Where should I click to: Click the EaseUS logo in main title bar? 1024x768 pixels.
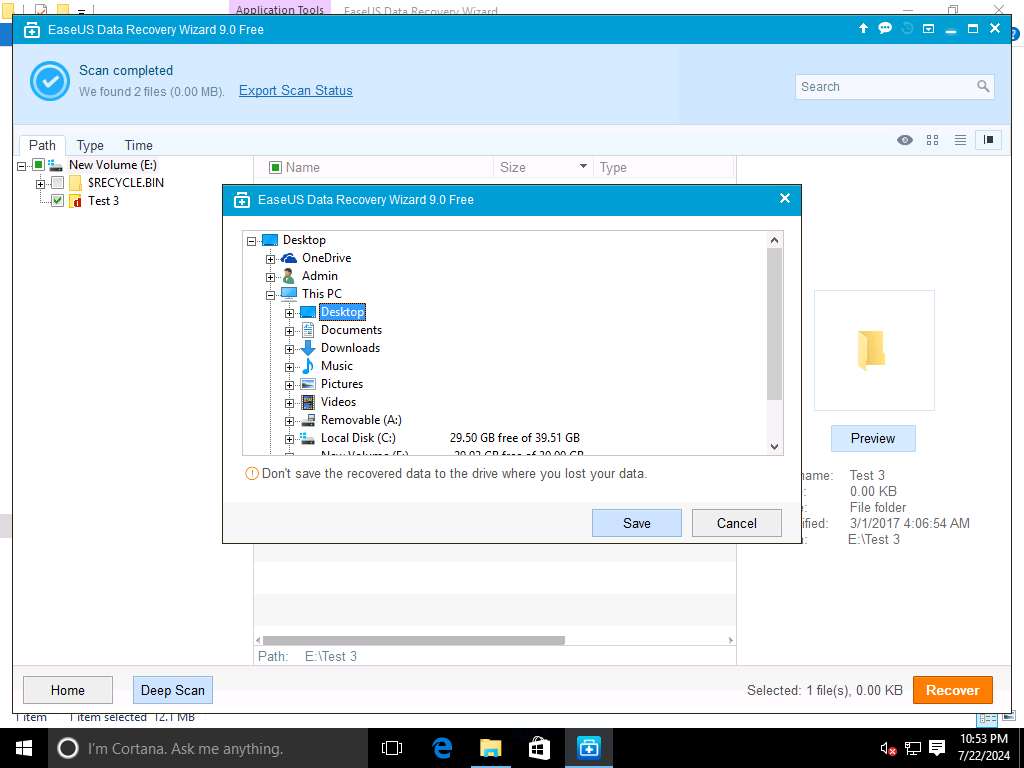pos(32,30)
